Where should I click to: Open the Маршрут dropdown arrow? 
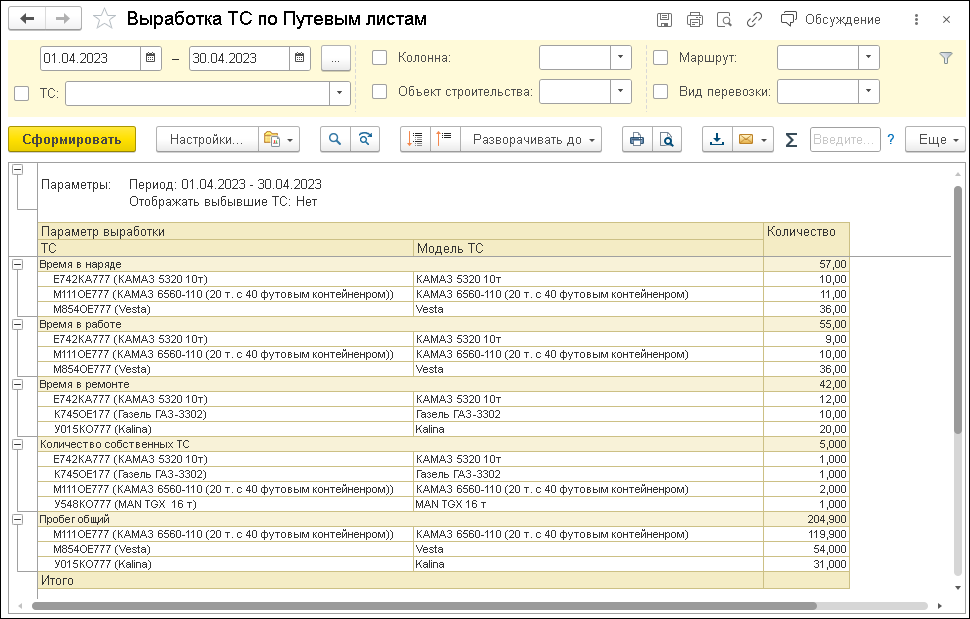click(869, 58)
